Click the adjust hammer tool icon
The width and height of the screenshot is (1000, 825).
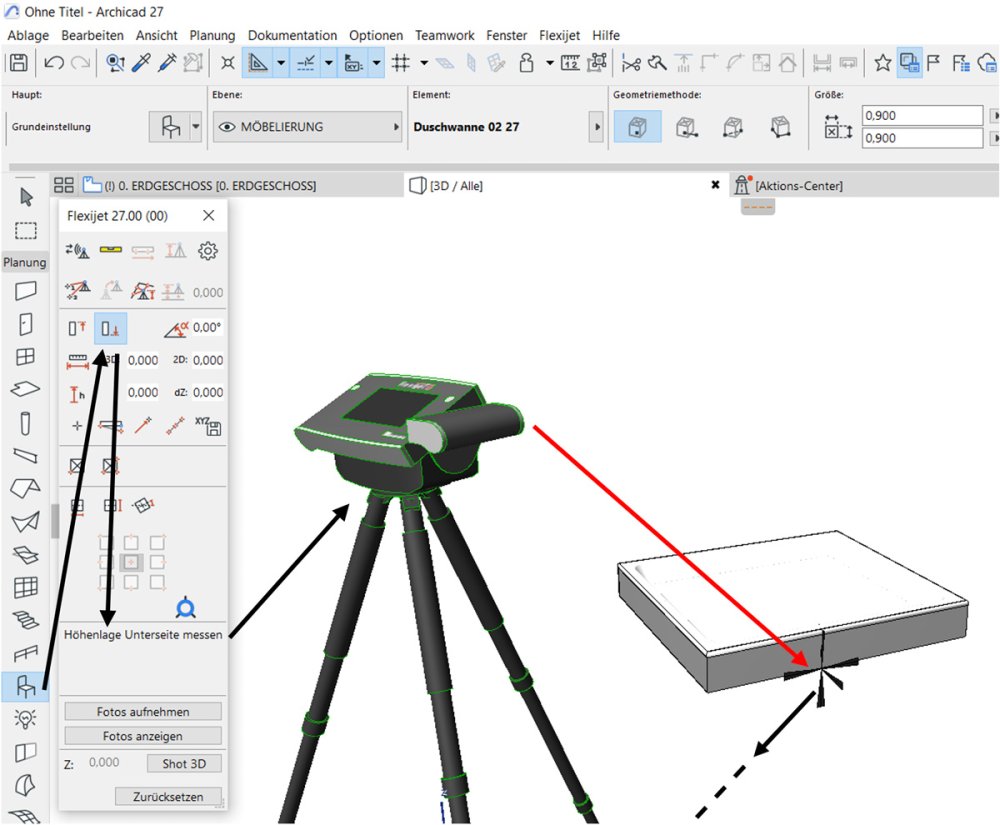click(657, 62)
